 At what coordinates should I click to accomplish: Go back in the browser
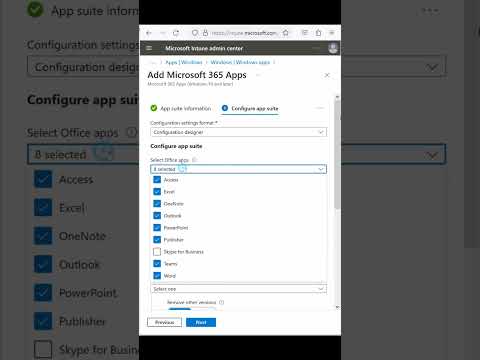click(149, 33)
